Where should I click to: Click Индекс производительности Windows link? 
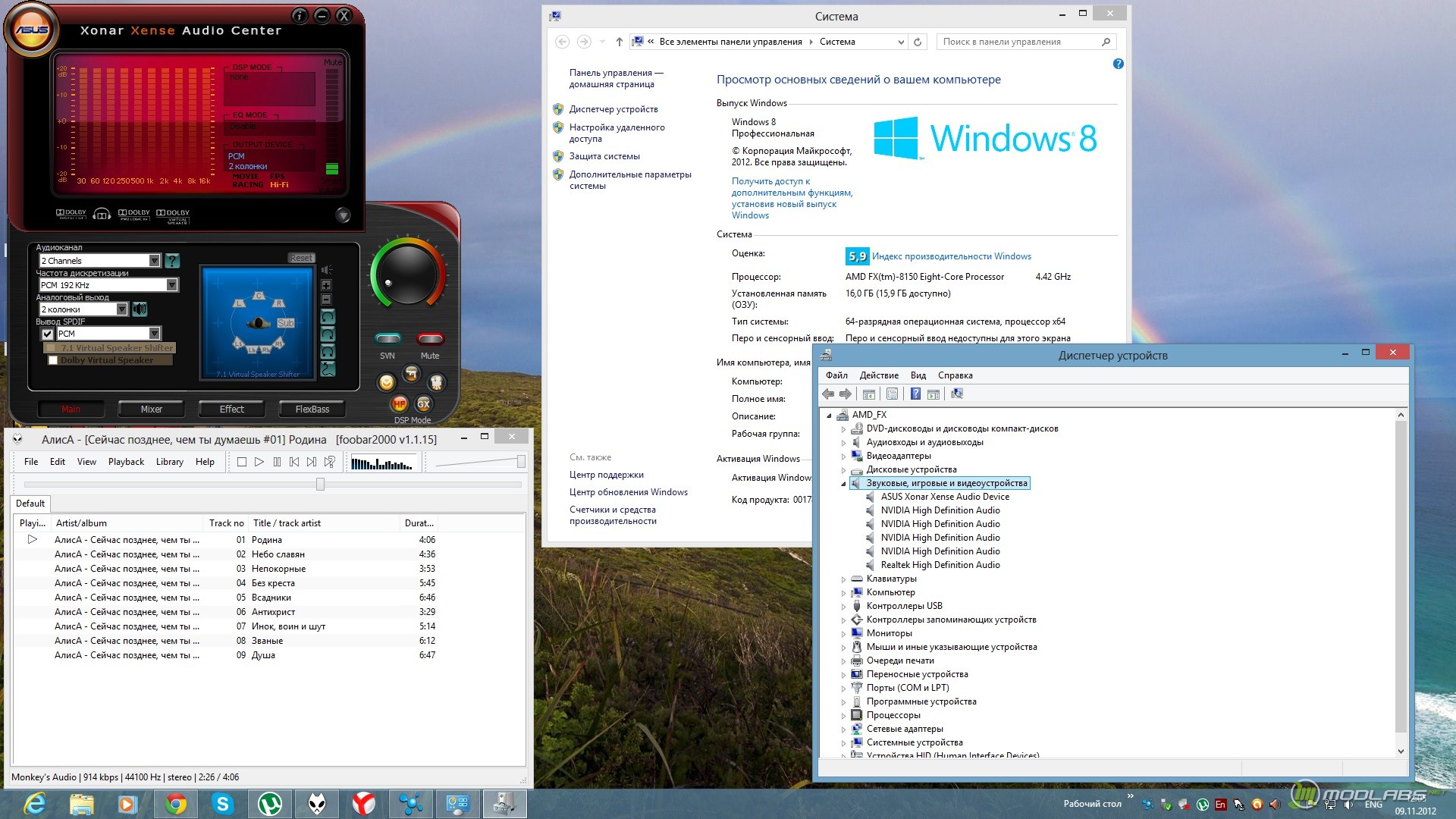[952, 256]
